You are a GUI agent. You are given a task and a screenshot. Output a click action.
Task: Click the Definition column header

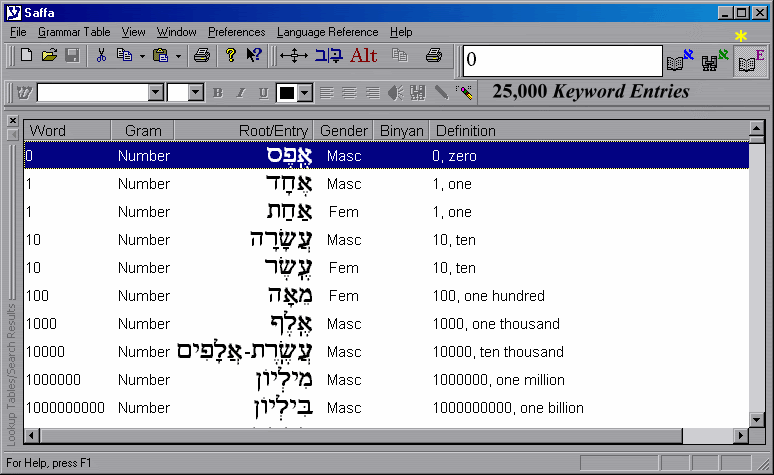(x=589, y=131)
